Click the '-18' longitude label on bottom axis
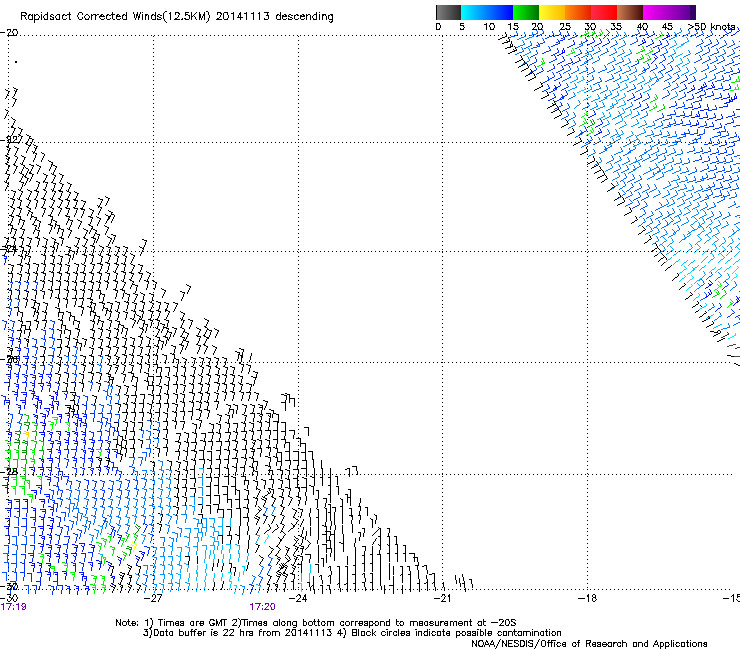The width and height of the screenshot is (740, 650). (x=587, y=598)
